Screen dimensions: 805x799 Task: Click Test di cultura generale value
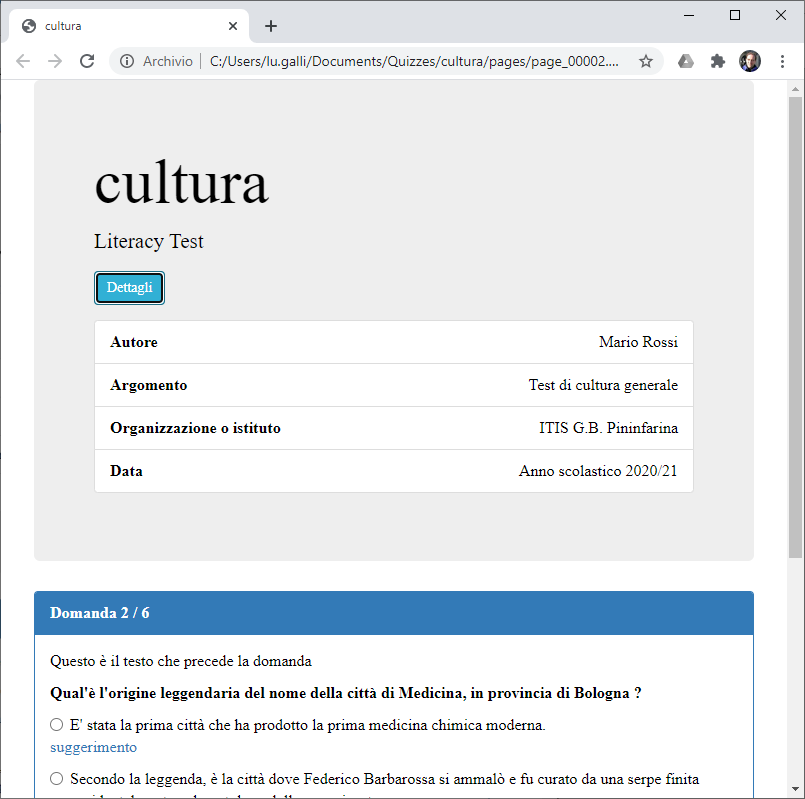pyautogui.click(x=603, y=385)
